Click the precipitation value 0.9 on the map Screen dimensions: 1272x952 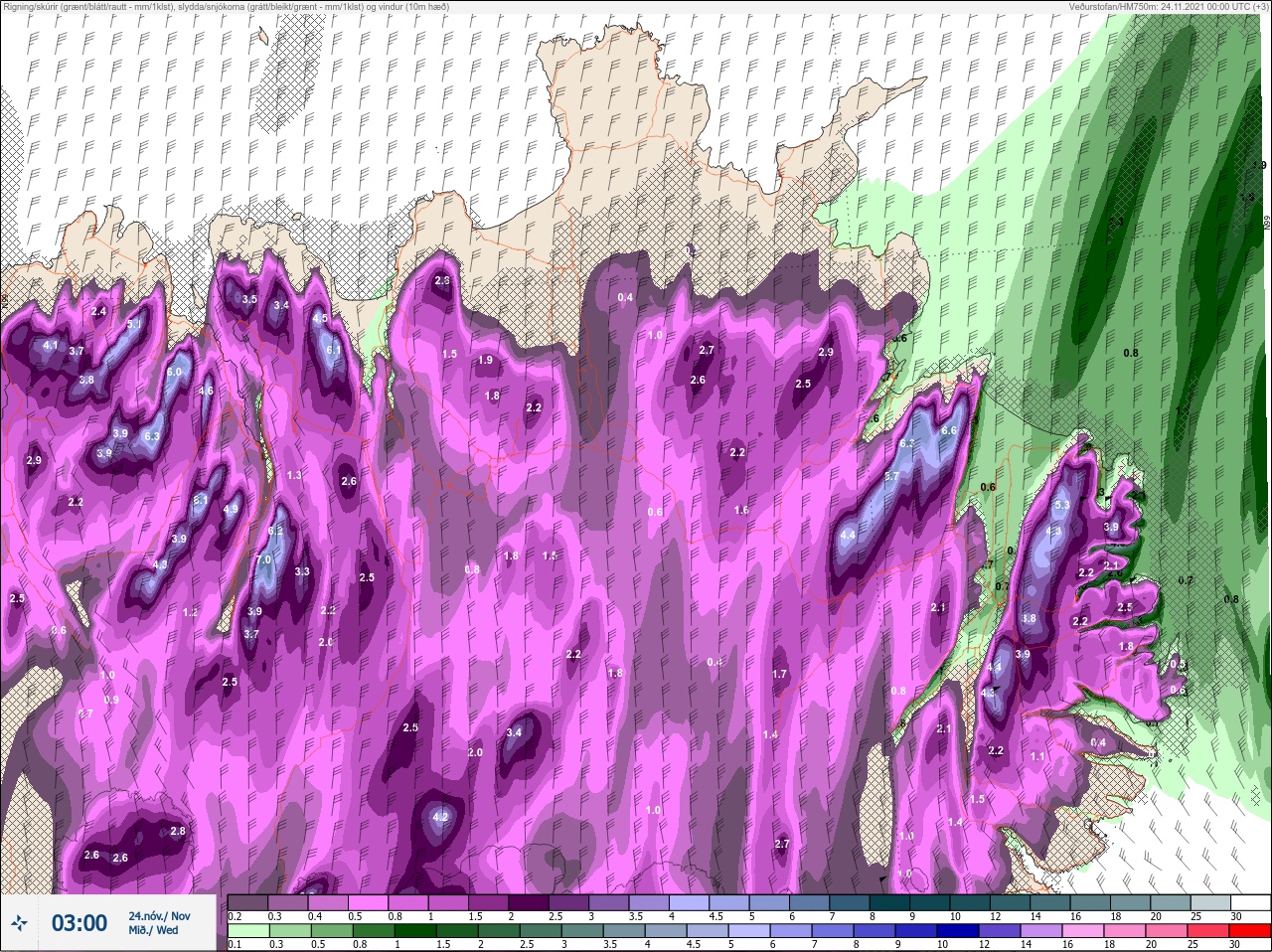[111, 701]
